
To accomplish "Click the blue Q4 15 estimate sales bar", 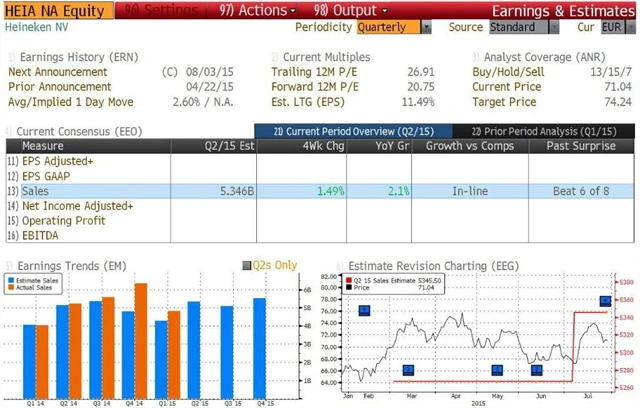I will tap(260, 349).
